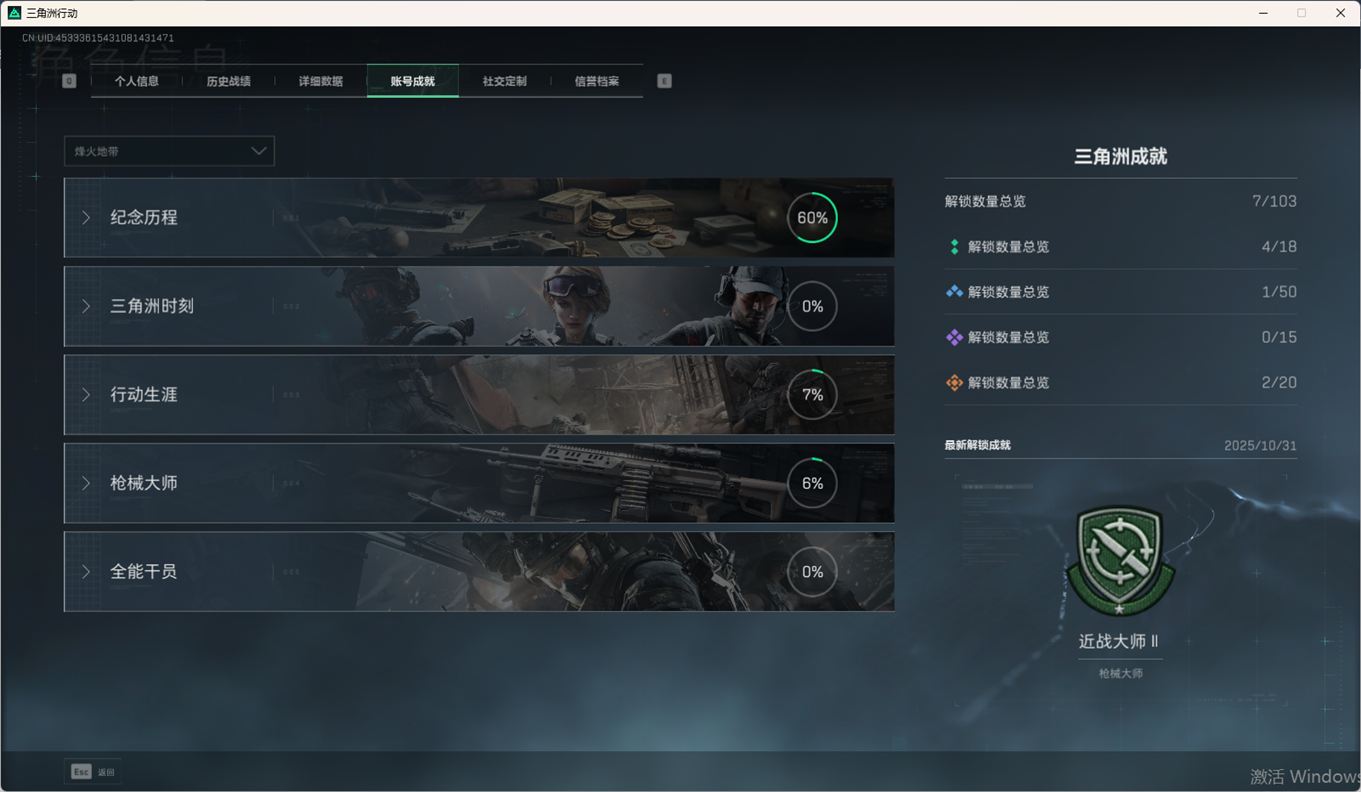1361x792 pixels.
Task: Go to the 详细数据 tab
Action: (x=320, y=81)
